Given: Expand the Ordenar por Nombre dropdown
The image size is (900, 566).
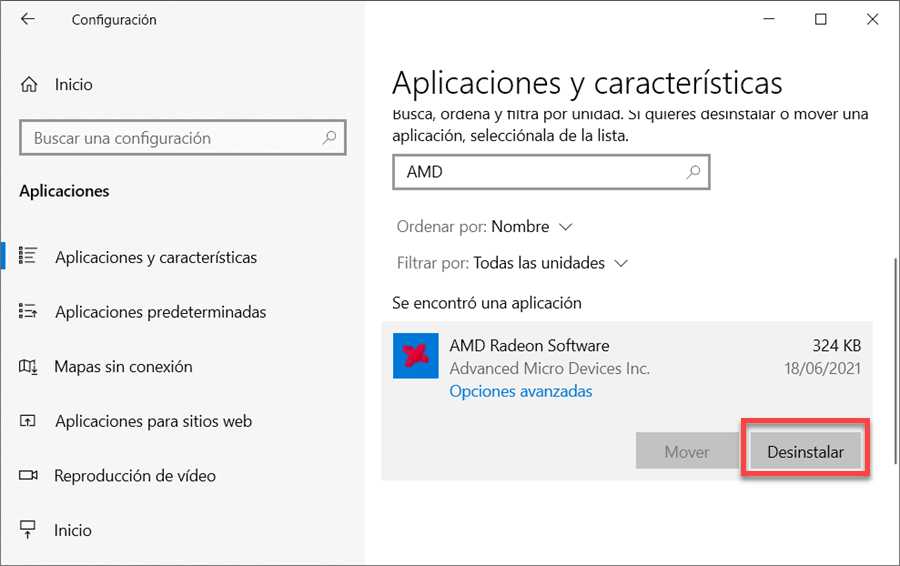Looking at the screenshot, I should 484,227.
